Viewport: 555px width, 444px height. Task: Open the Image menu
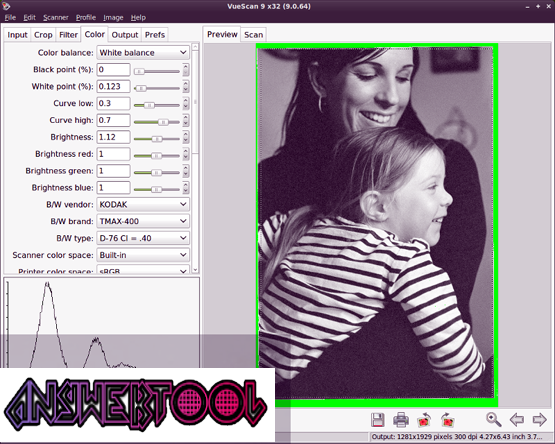point(113,17)
